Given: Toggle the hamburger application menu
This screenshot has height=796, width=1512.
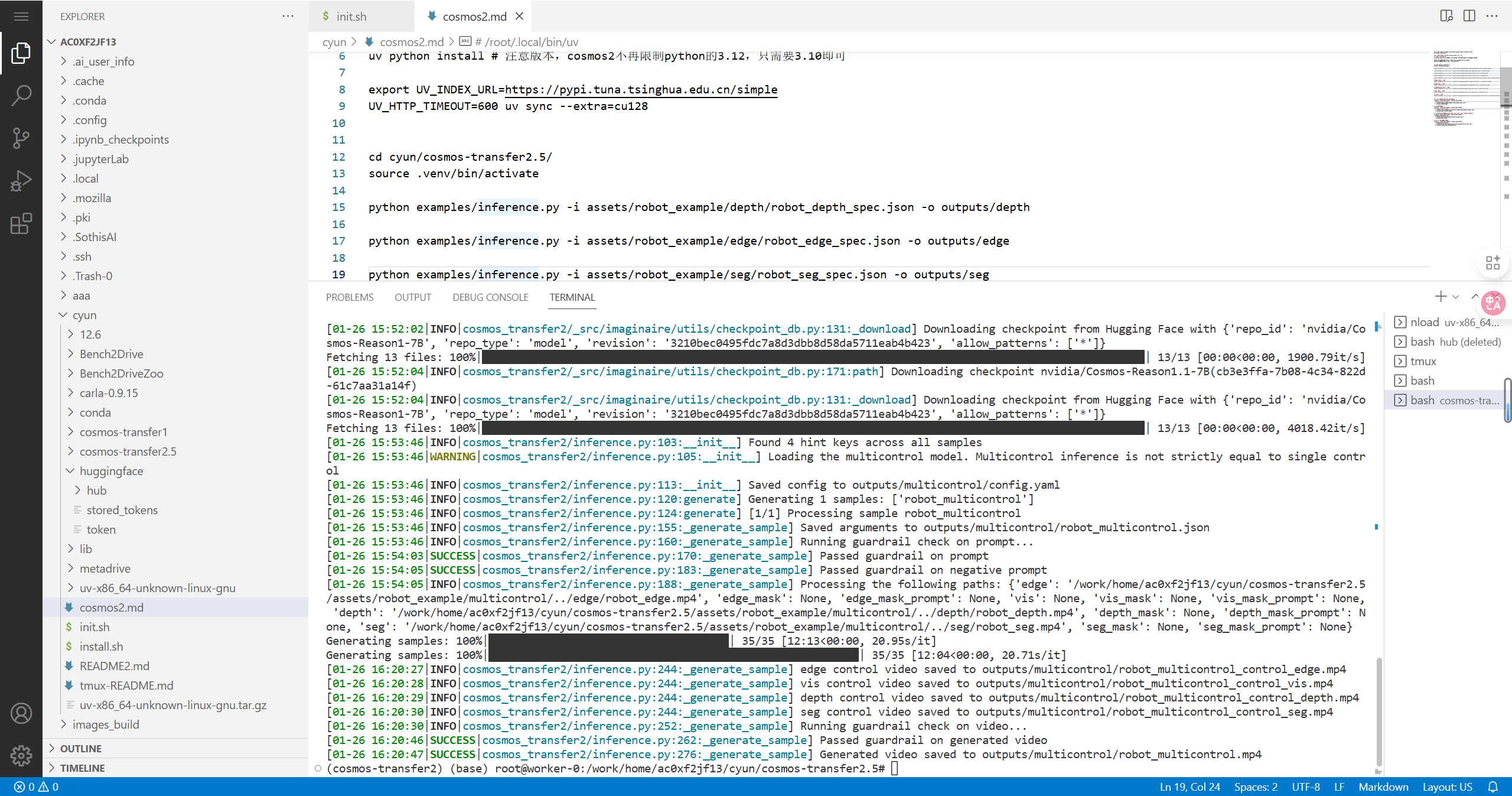Looking at the screenshot, I should coord(21,16).
